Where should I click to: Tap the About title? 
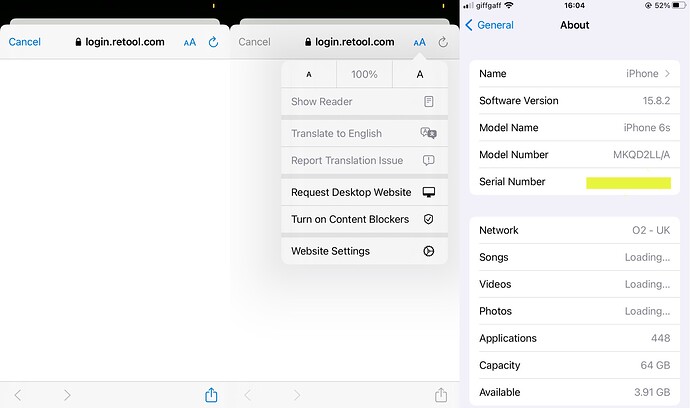[x=574, y=25]
